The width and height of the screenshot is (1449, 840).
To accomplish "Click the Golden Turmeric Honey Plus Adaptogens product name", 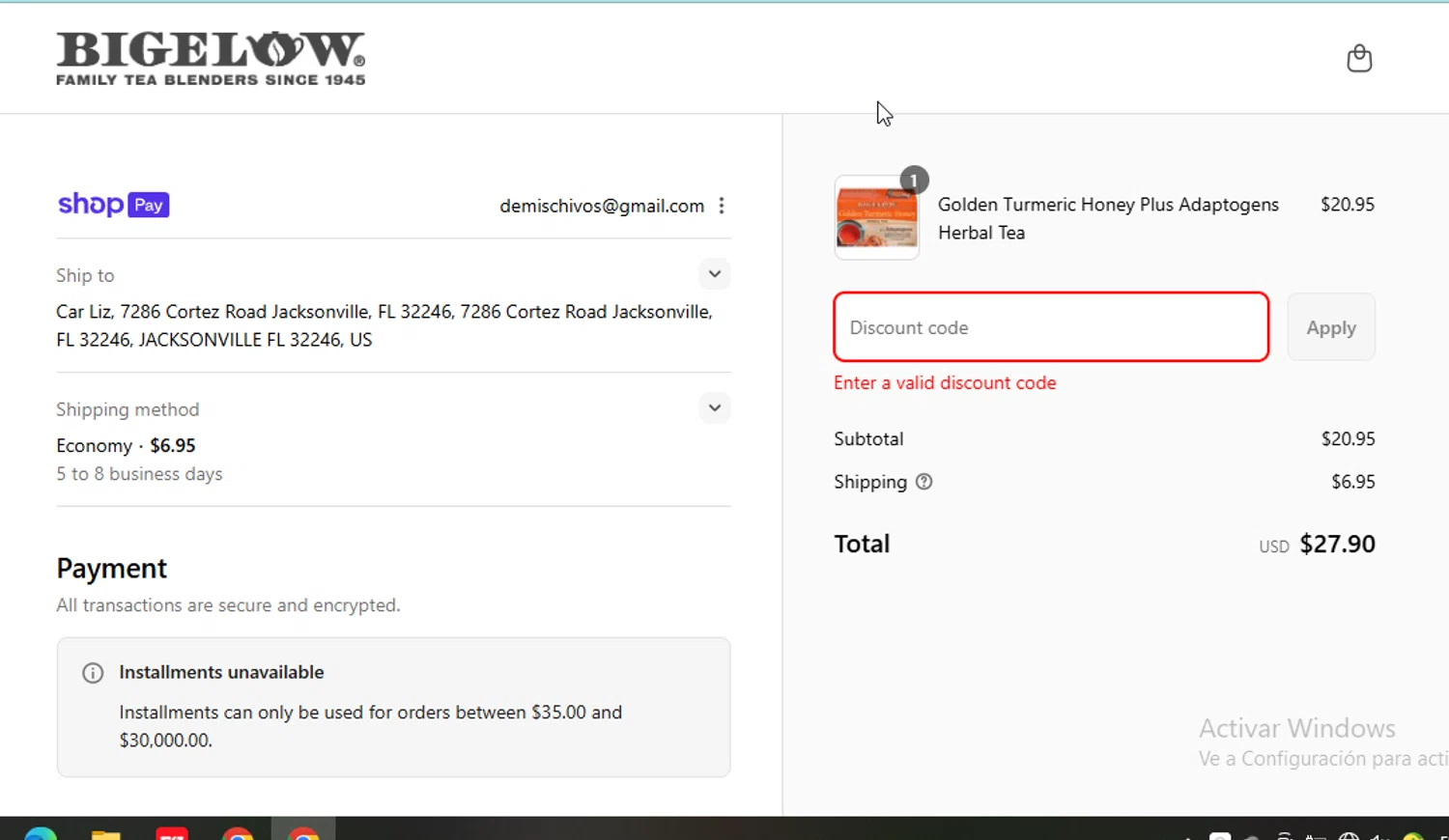I will (x=1108, y=218).
